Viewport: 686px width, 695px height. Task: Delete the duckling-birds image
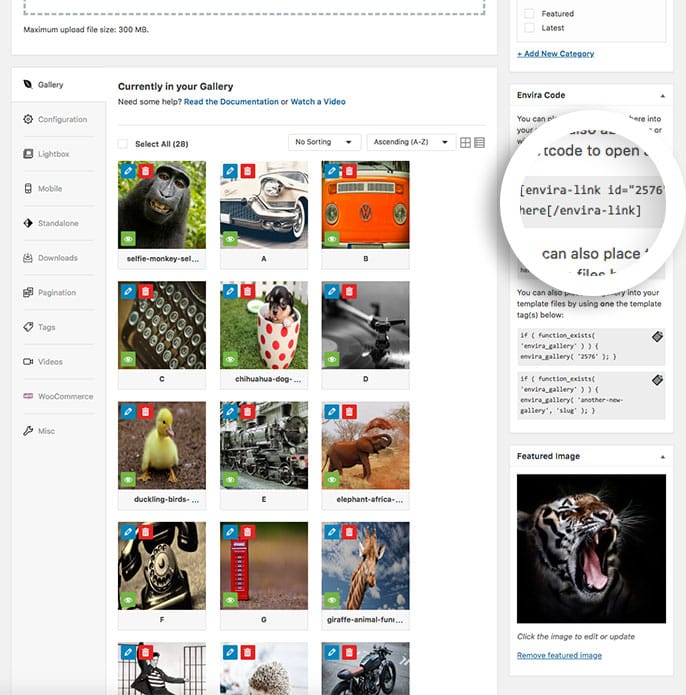[x=145, y=411]
